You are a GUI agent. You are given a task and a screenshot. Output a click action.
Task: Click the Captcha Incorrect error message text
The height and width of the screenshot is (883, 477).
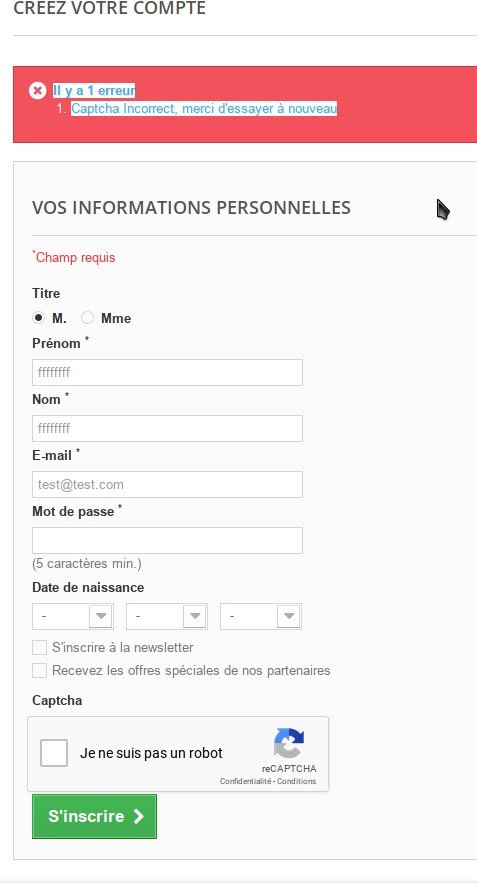pos(204,108)
